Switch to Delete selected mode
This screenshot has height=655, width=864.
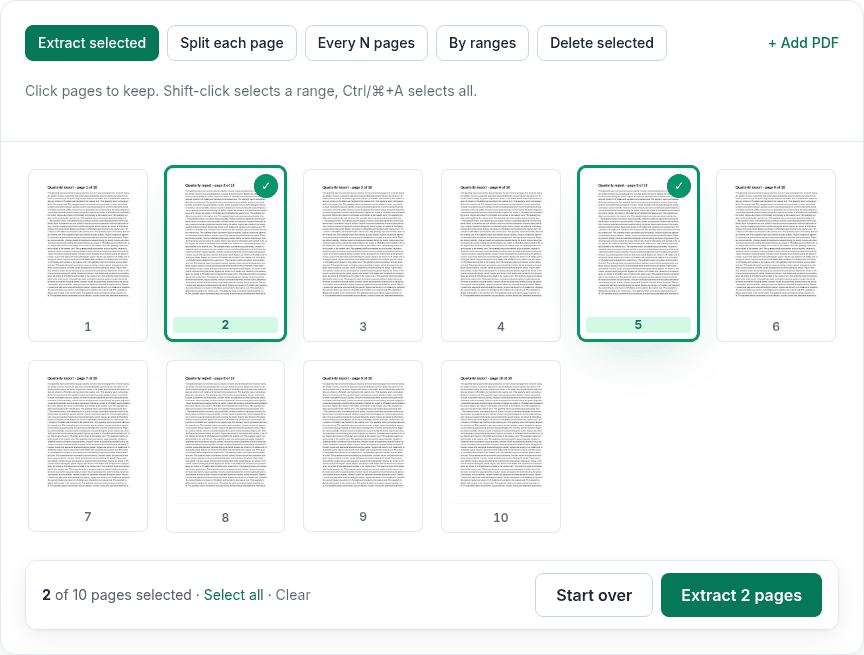click(602, 43)
